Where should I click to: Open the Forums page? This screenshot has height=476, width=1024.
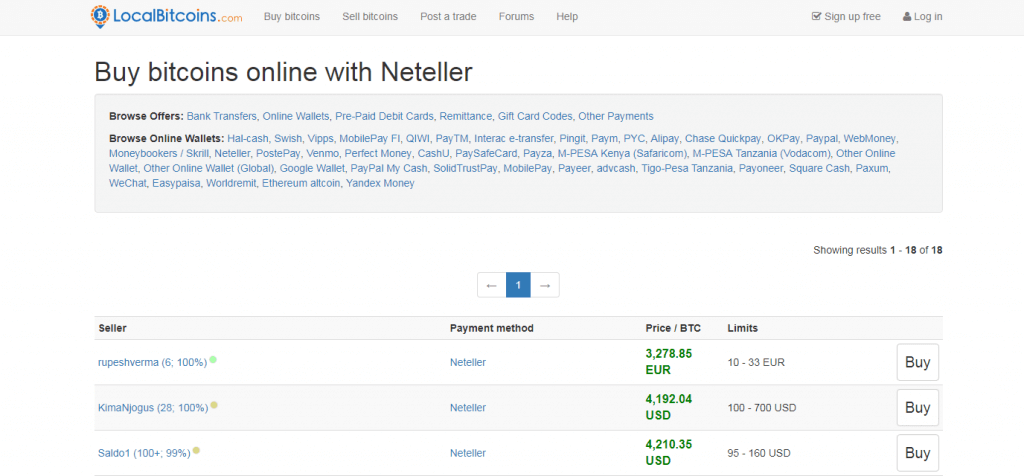coord(516,16)
